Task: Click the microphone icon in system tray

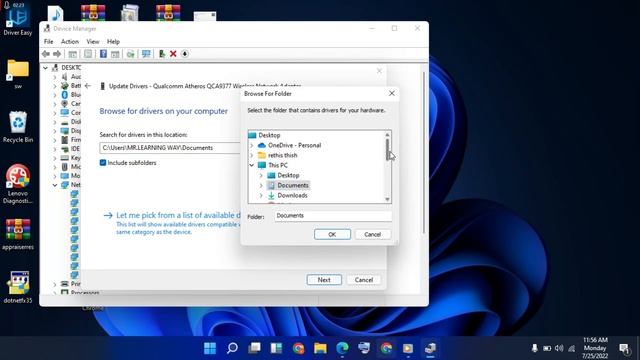Action: [x=534, y=348]
